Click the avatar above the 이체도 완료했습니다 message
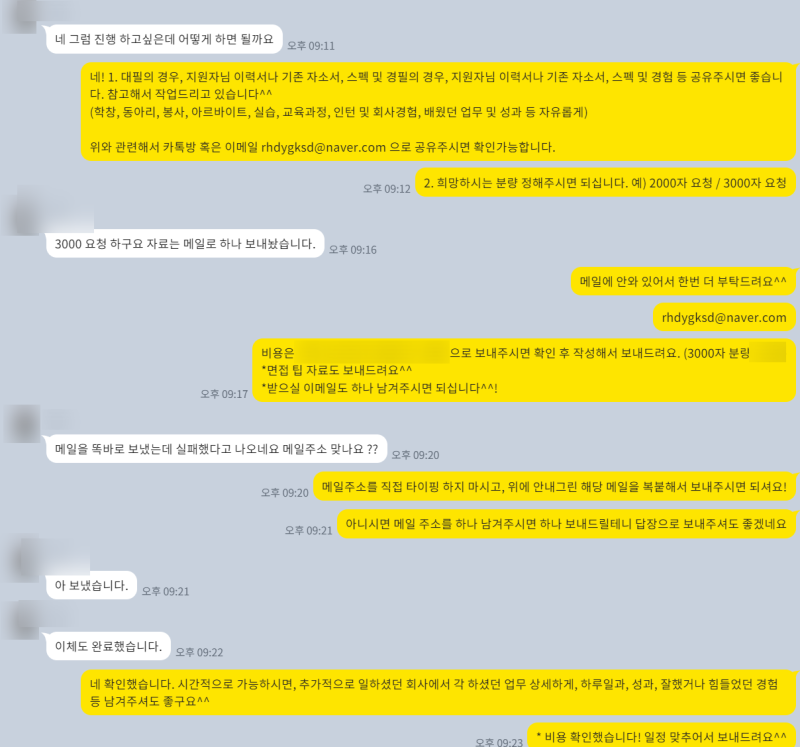The width and height of the screenshot is (800, 747). 21,621
